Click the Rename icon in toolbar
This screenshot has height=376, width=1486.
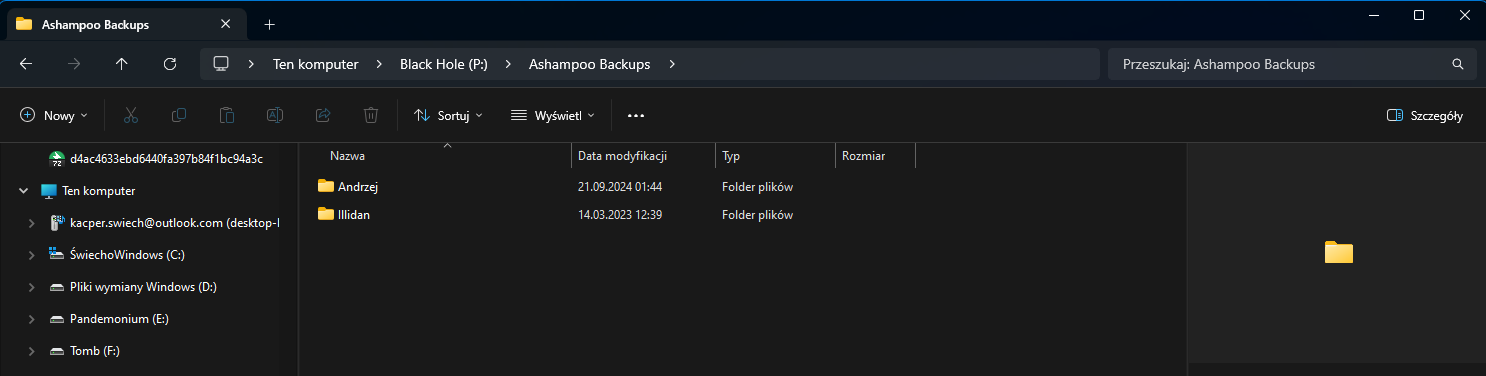coord(274,115)
